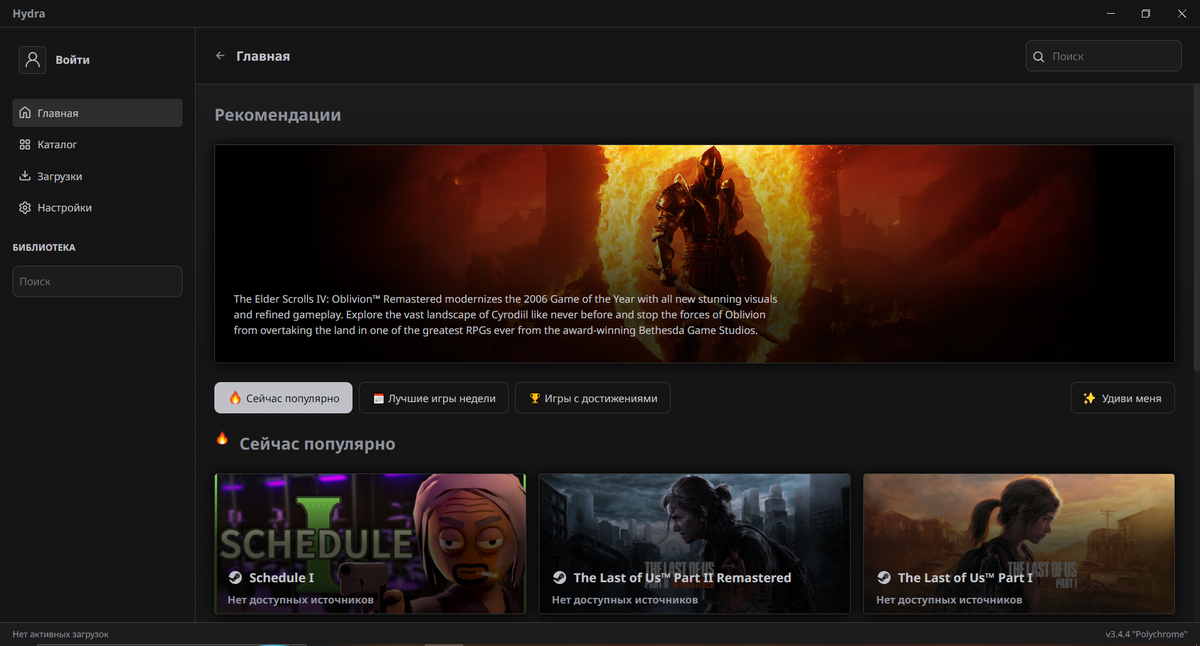Maximize the Hydra window
Viewport: 1200px width, 646px height.
(1146, 14)
